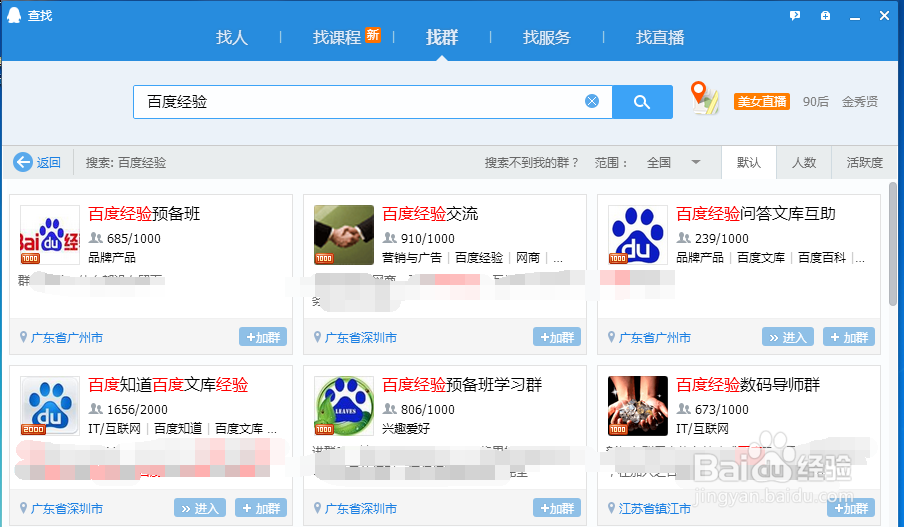Open the map location pin icon
904x527 pixels.
(x=704, y=98)
